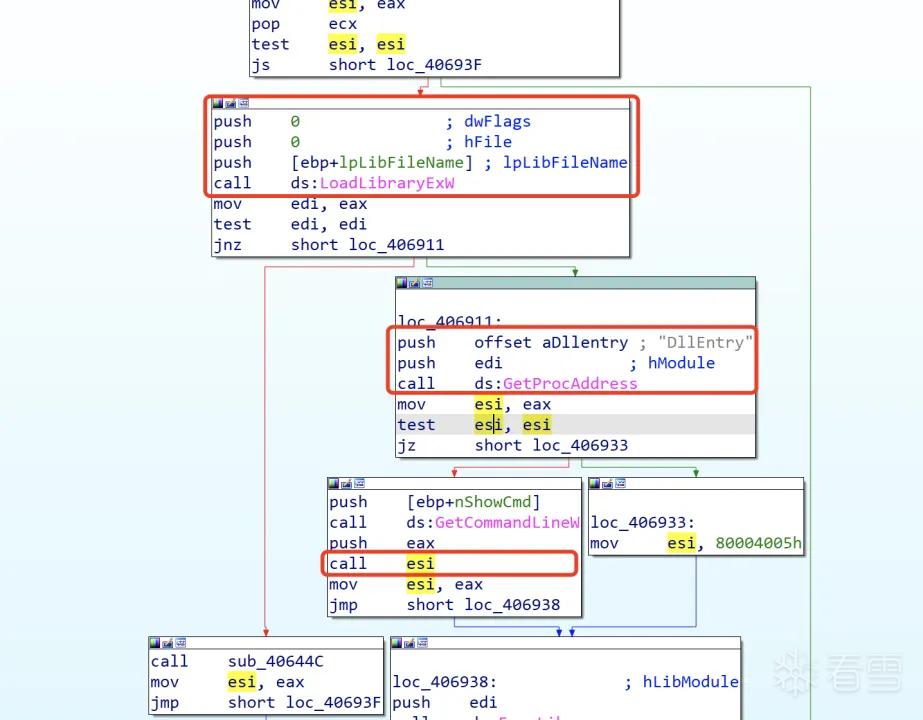Click the node color icon on loc_406933 block

click(x=595, y=484)
